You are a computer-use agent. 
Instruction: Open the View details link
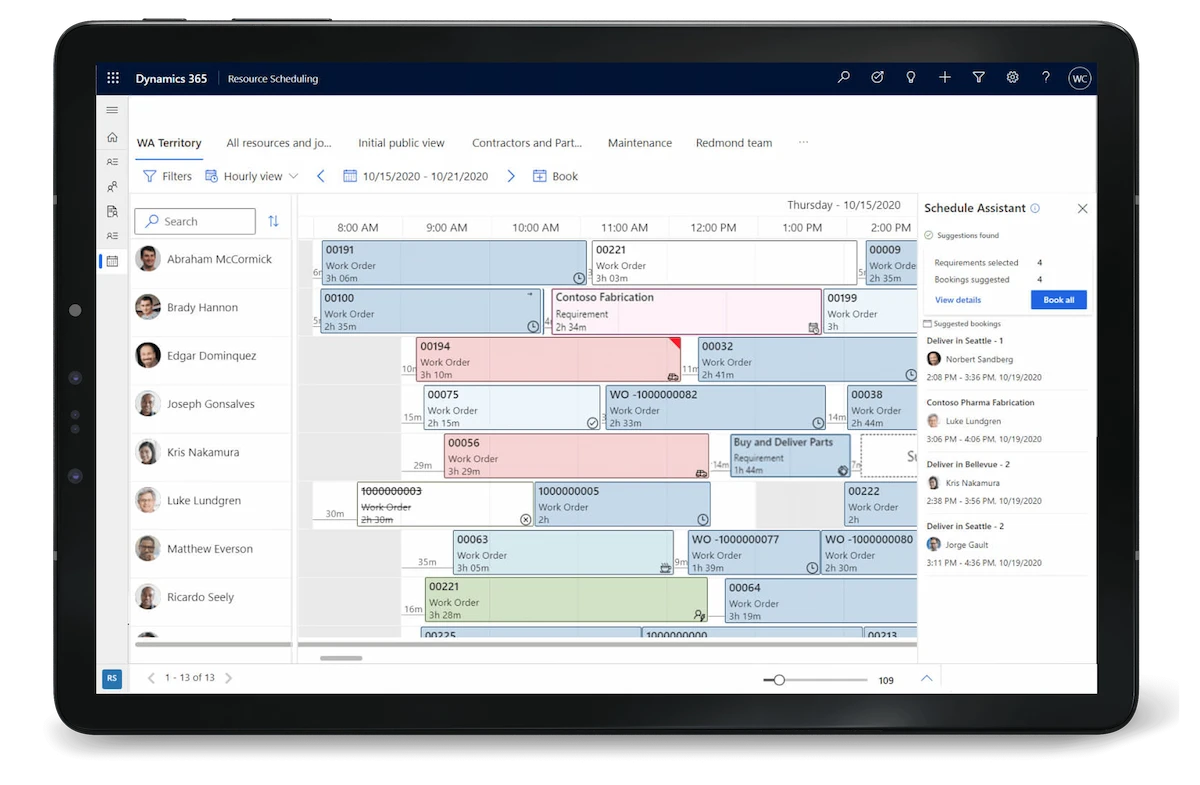958,300
